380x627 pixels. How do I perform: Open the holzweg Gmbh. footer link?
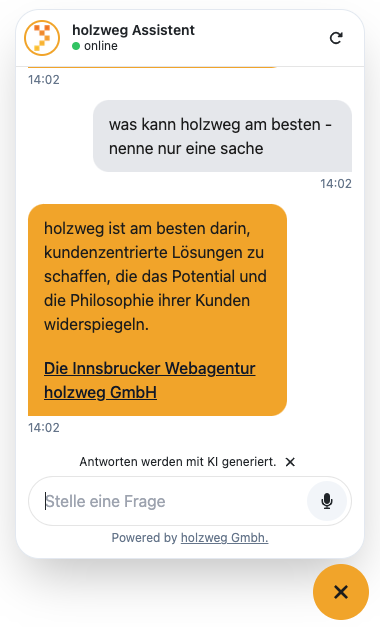tap(224, 538)
